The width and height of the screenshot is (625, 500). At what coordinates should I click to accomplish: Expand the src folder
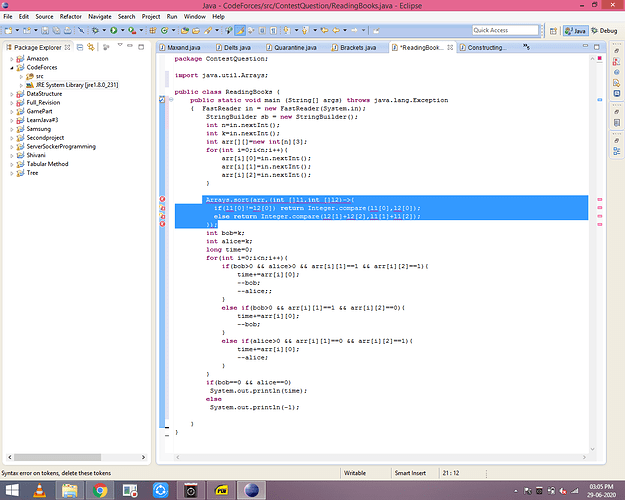(x=21, y=76)
